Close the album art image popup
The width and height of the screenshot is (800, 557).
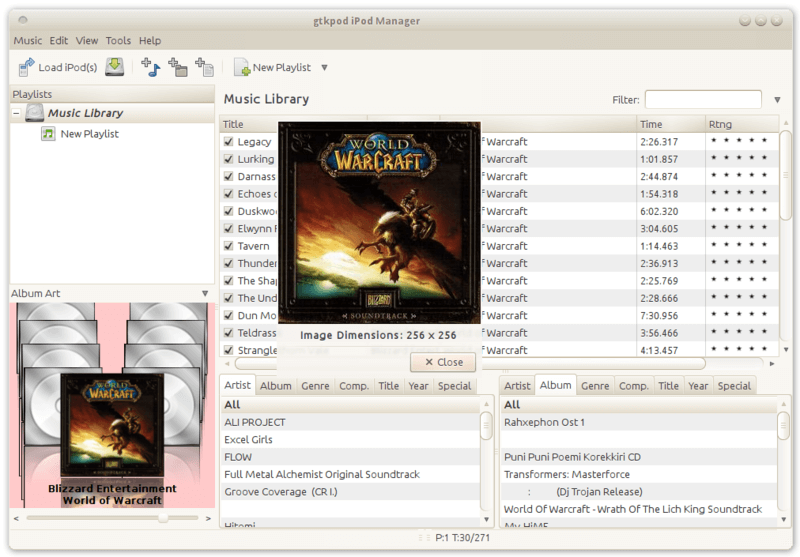click(x=443, y=362)
